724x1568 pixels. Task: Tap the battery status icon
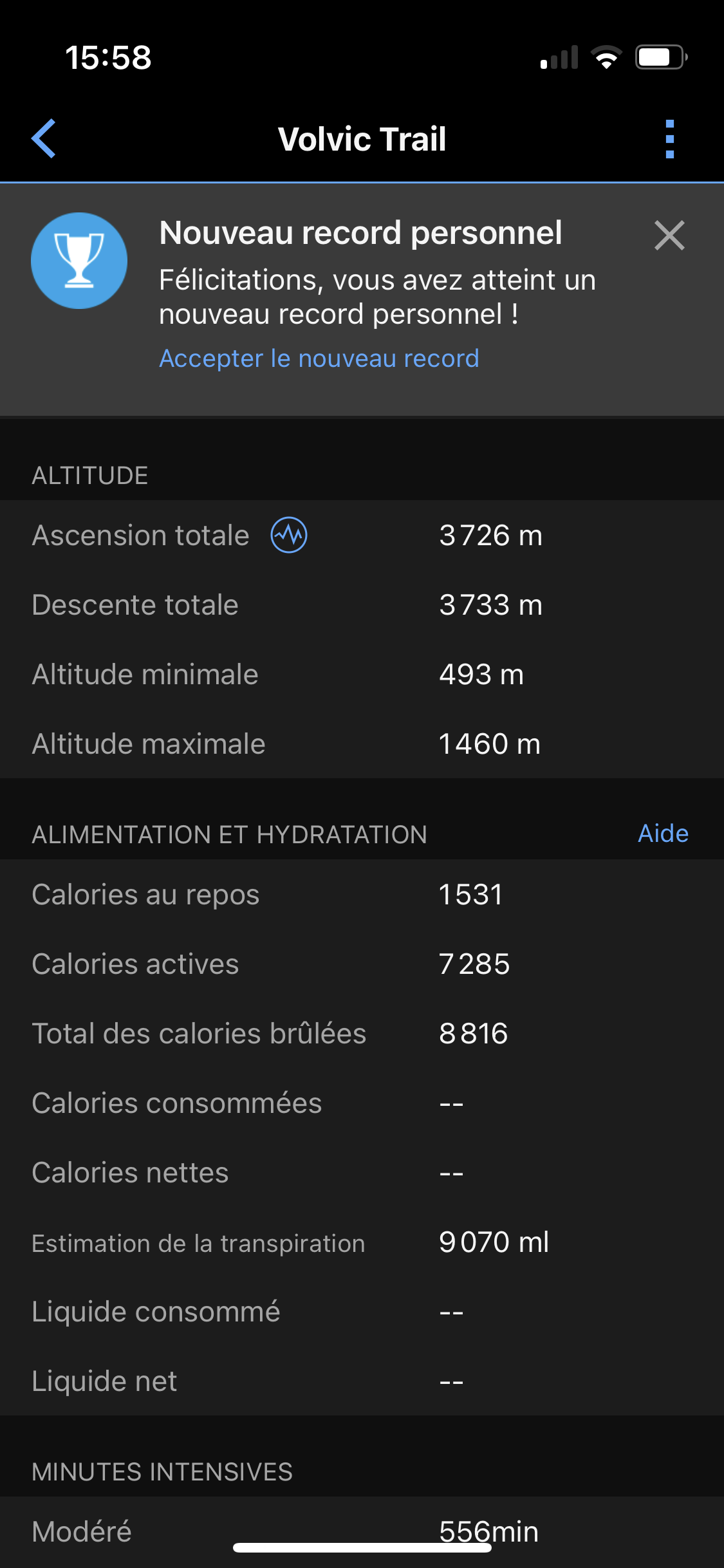pos(661,57)
